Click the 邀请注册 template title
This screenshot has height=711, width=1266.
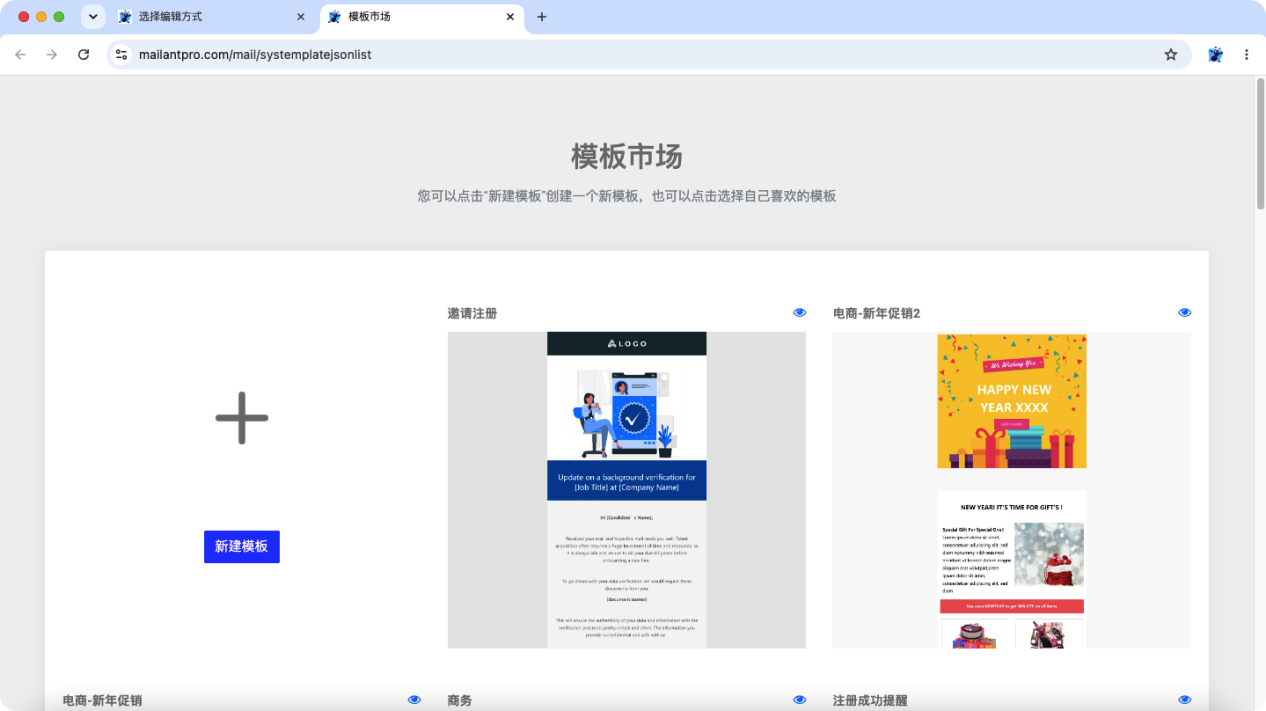tap(472, 313)
